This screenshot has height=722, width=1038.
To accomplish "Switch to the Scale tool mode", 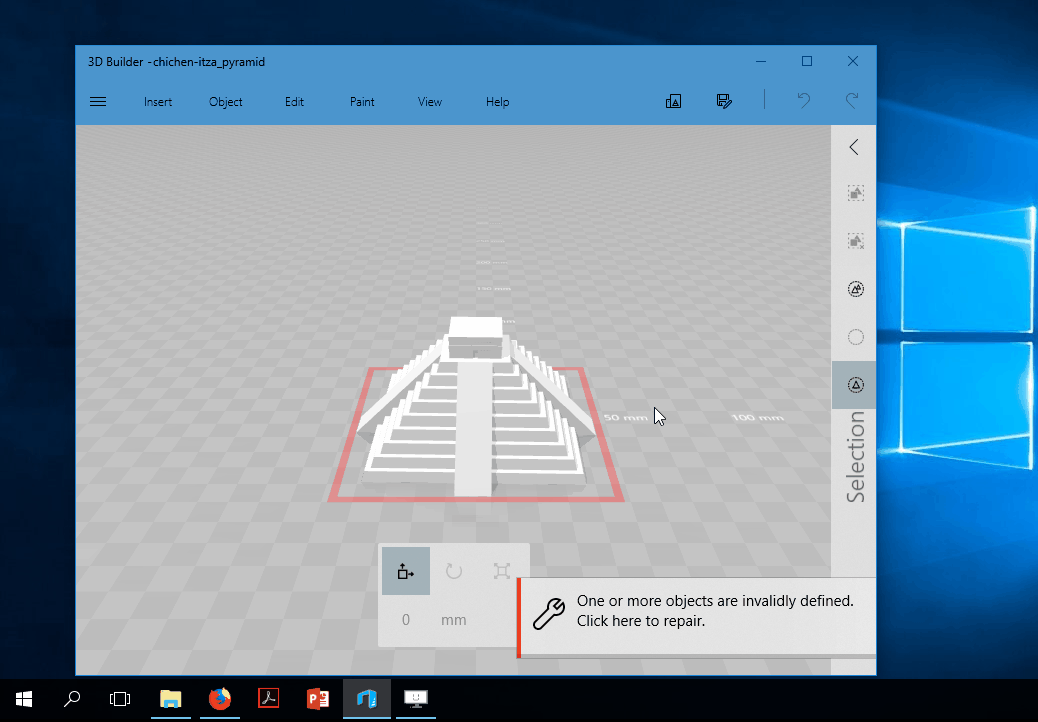I will 502,571.
